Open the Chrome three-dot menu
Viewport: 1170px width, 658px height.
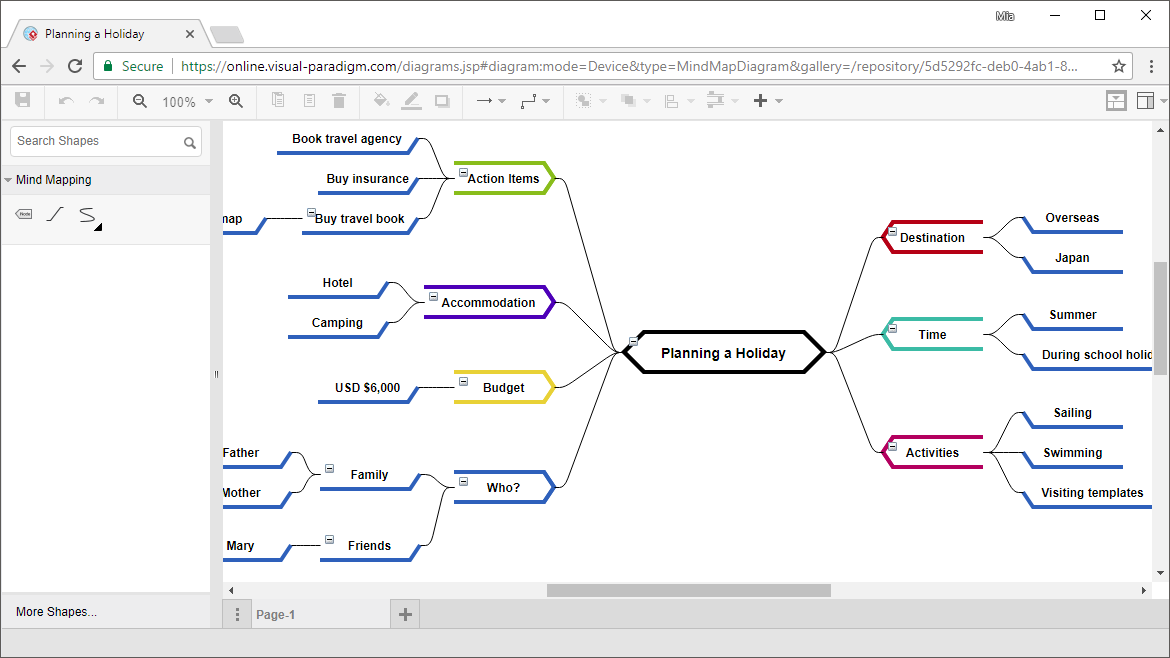click(1151, 66)
